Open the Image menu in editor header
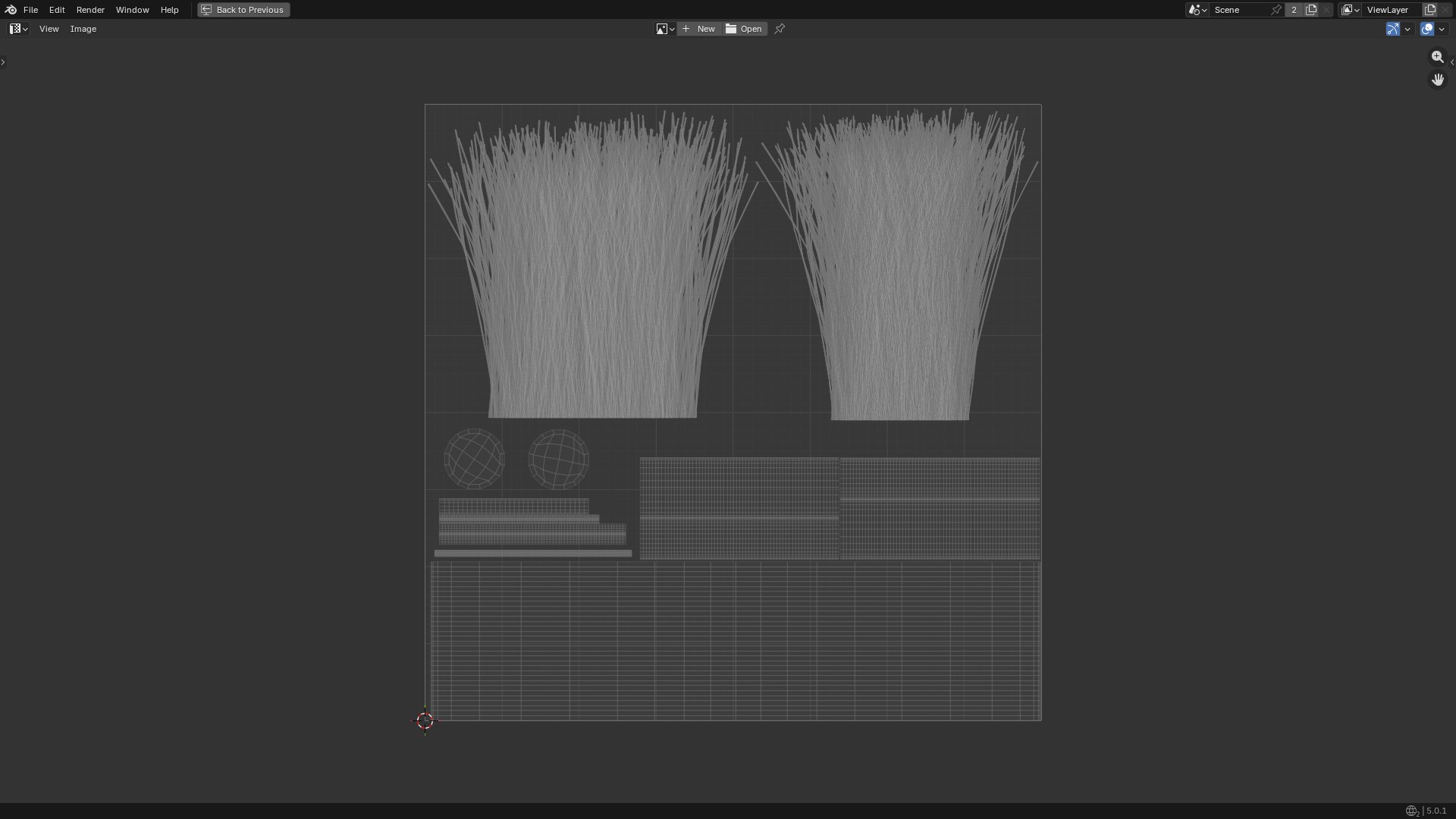 pos(83,29)
